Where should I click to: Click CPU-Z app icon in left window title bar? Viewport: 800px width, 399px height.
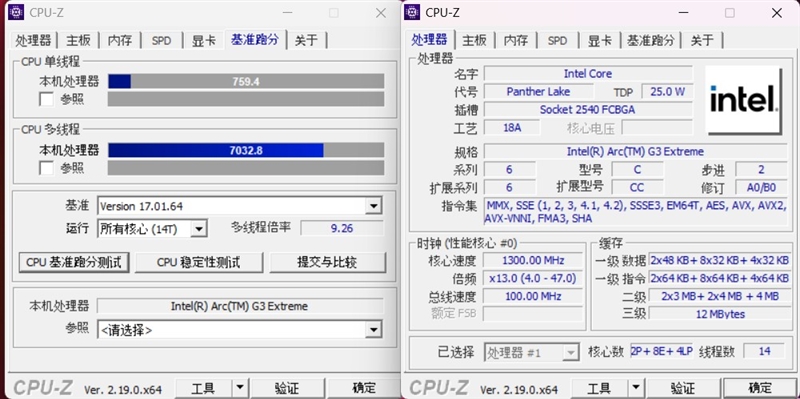(x=16, y=12)
